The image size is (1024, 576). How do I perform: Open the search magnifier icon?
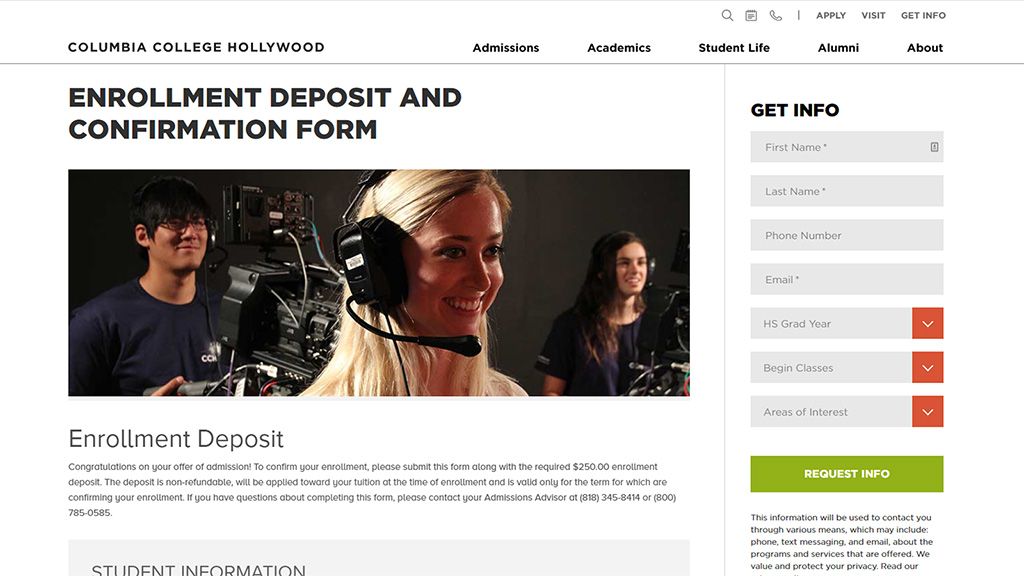coord(727,15)
